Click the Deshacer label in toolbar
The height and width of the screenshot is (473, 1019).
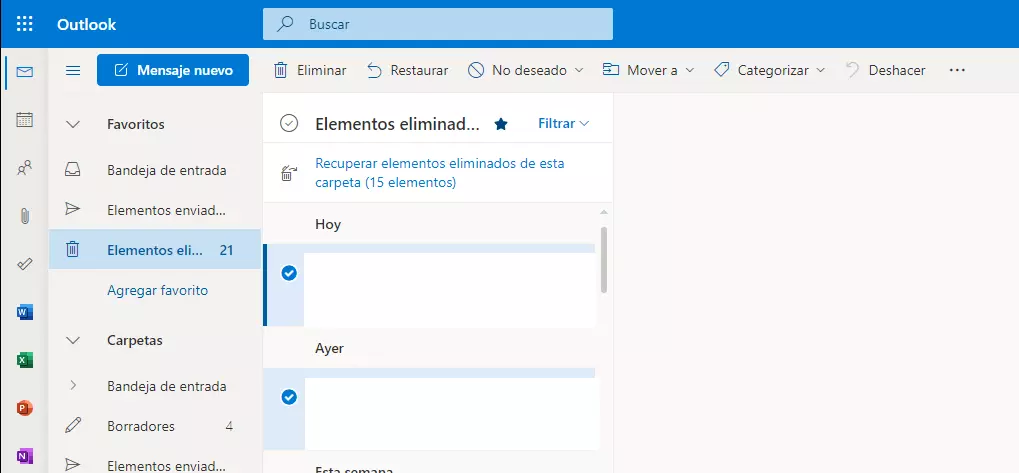[x=897, y=70]
